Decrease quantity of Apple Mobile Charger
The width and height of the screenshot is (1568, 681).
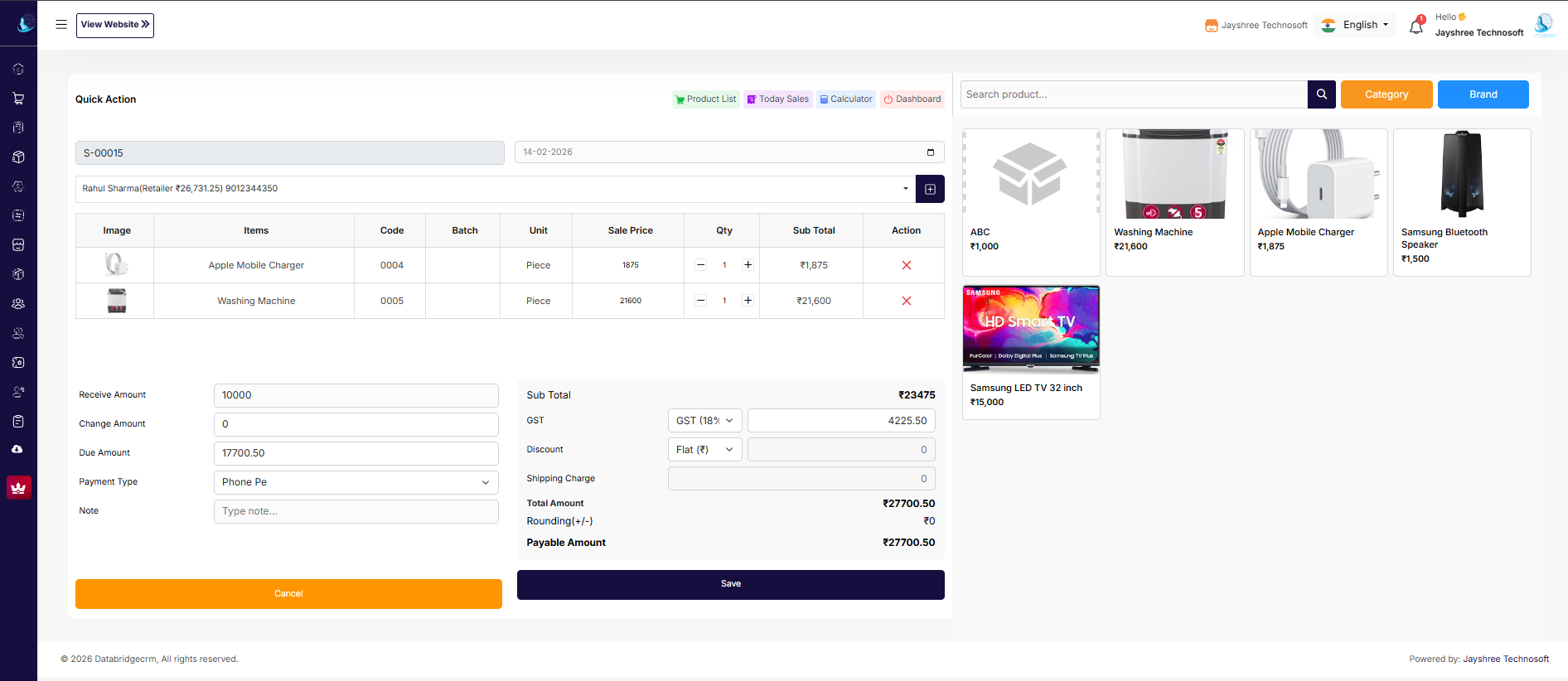coord(701,265)
